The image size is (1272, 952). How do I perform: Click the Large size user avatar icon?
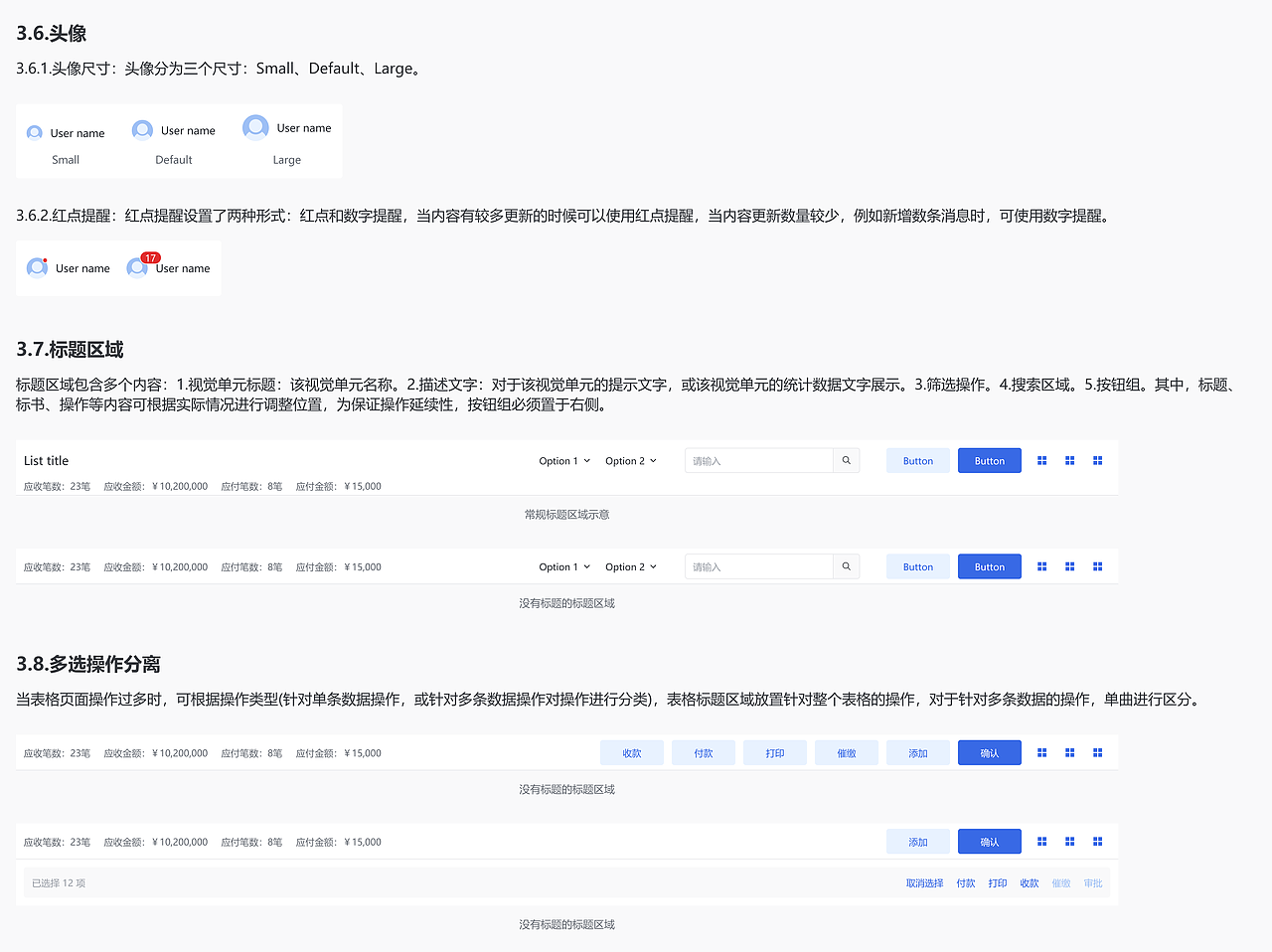pyautogui.click(x=255, y=127)
